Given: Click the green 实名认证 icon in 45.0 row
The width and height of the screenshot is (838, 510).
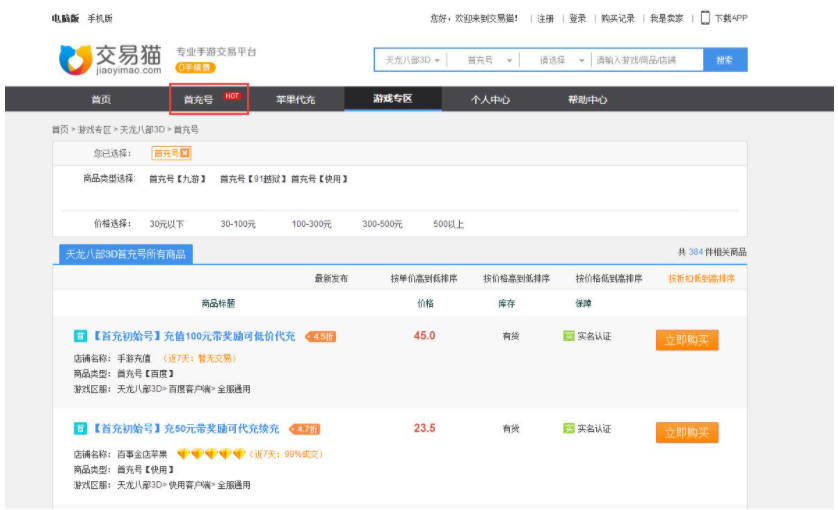Looking at the screenshot, I should (569, 336).
